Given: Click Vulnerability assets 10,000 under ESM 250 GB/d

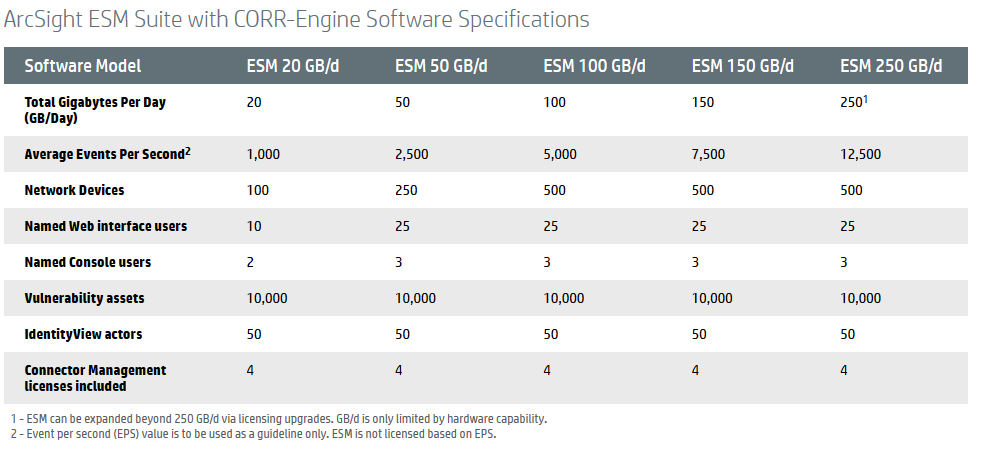Looking at the screenshot, I should (x=861, y=299).
